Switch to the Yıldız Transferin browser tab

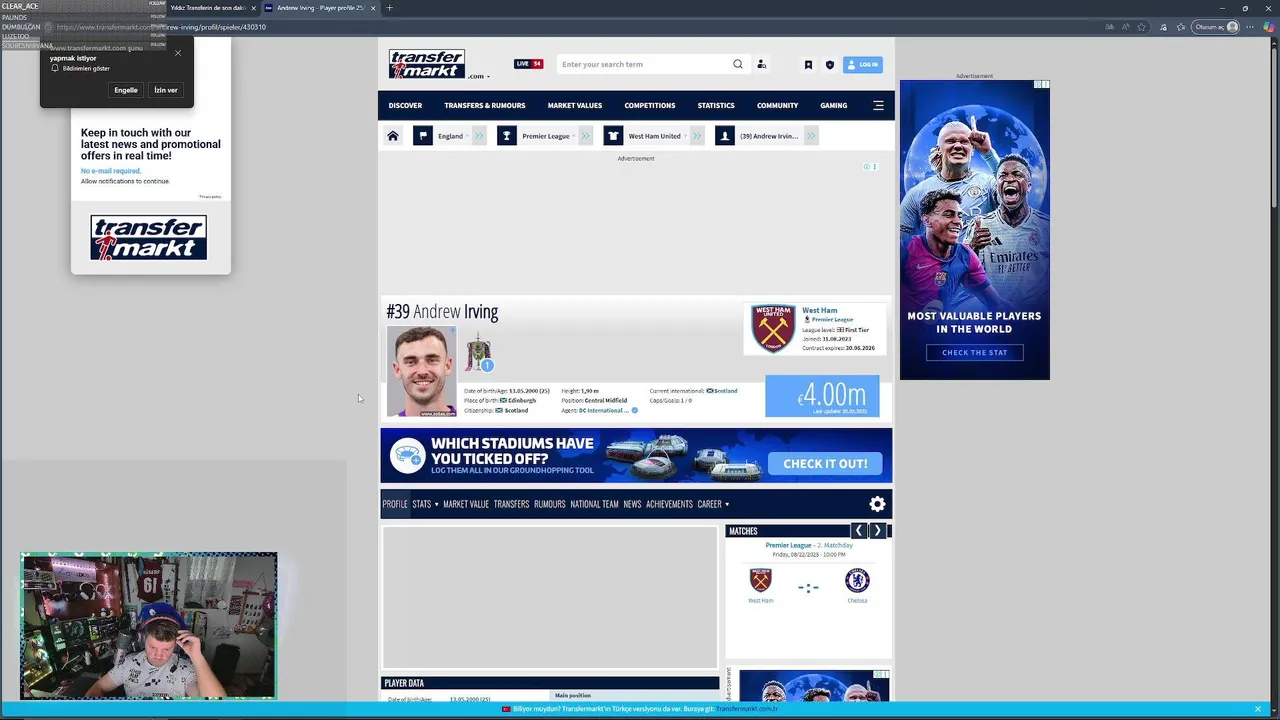click(x=208, y=8)
